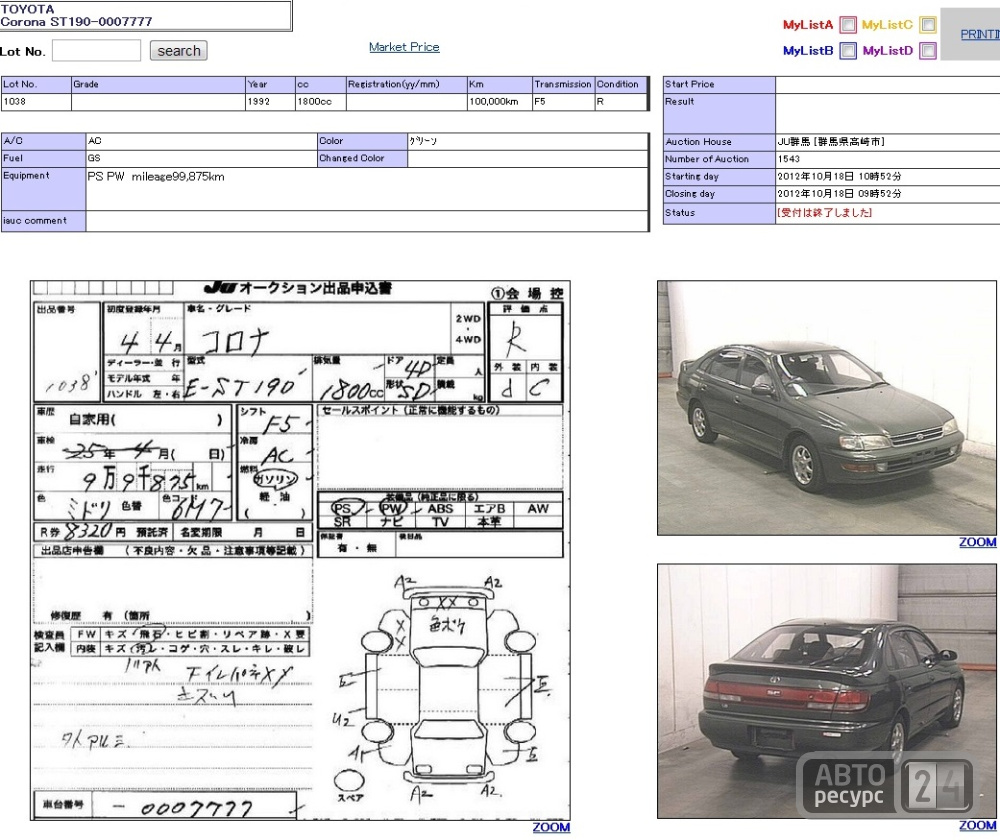Select lot number cell 1038
The image size is (1000, 840).
(36, 102)
